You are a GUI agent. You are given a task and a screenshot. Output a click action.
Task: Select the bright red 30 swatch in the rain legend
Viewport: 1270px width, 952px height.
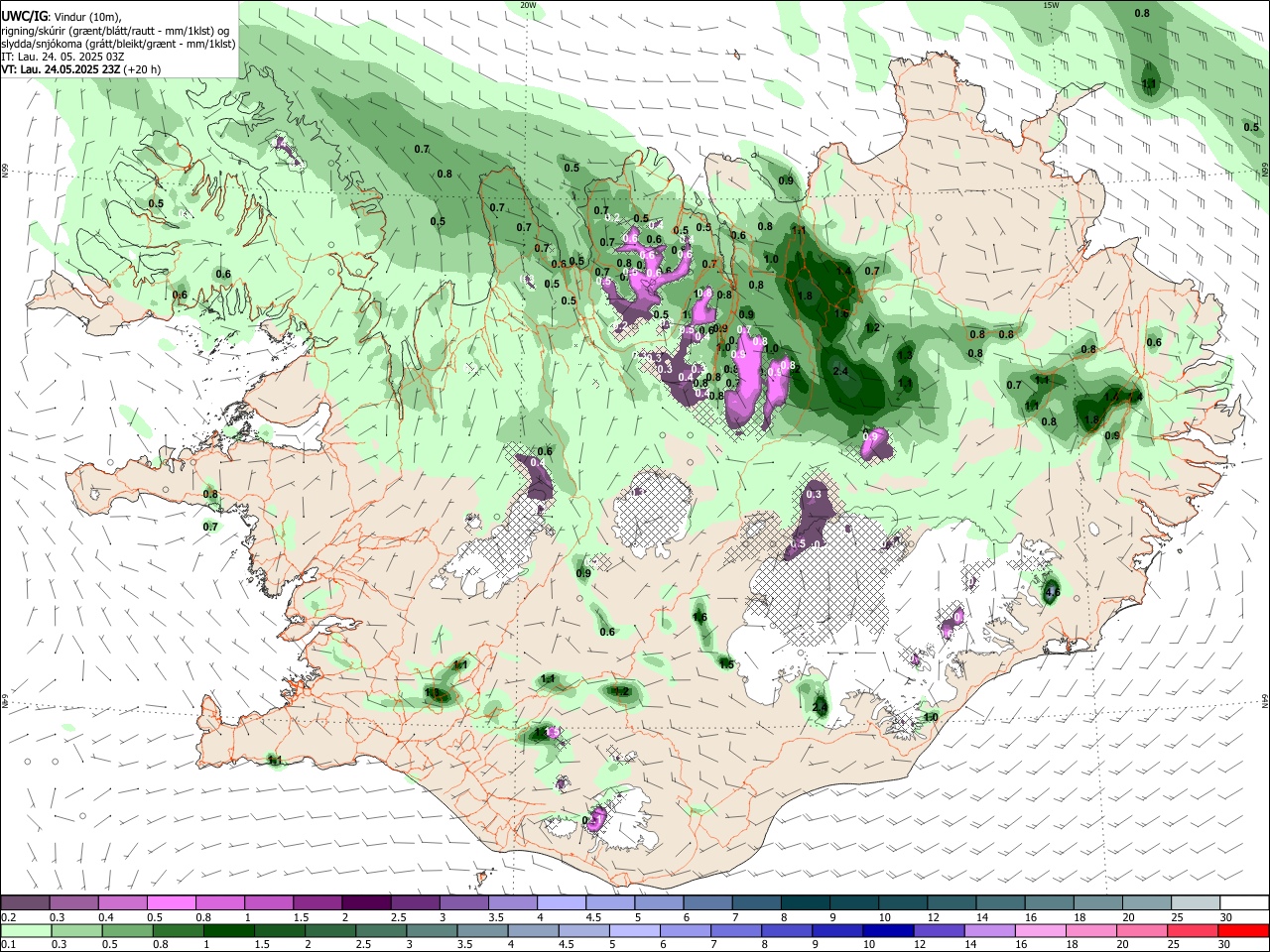click(x=1244, y=930)
